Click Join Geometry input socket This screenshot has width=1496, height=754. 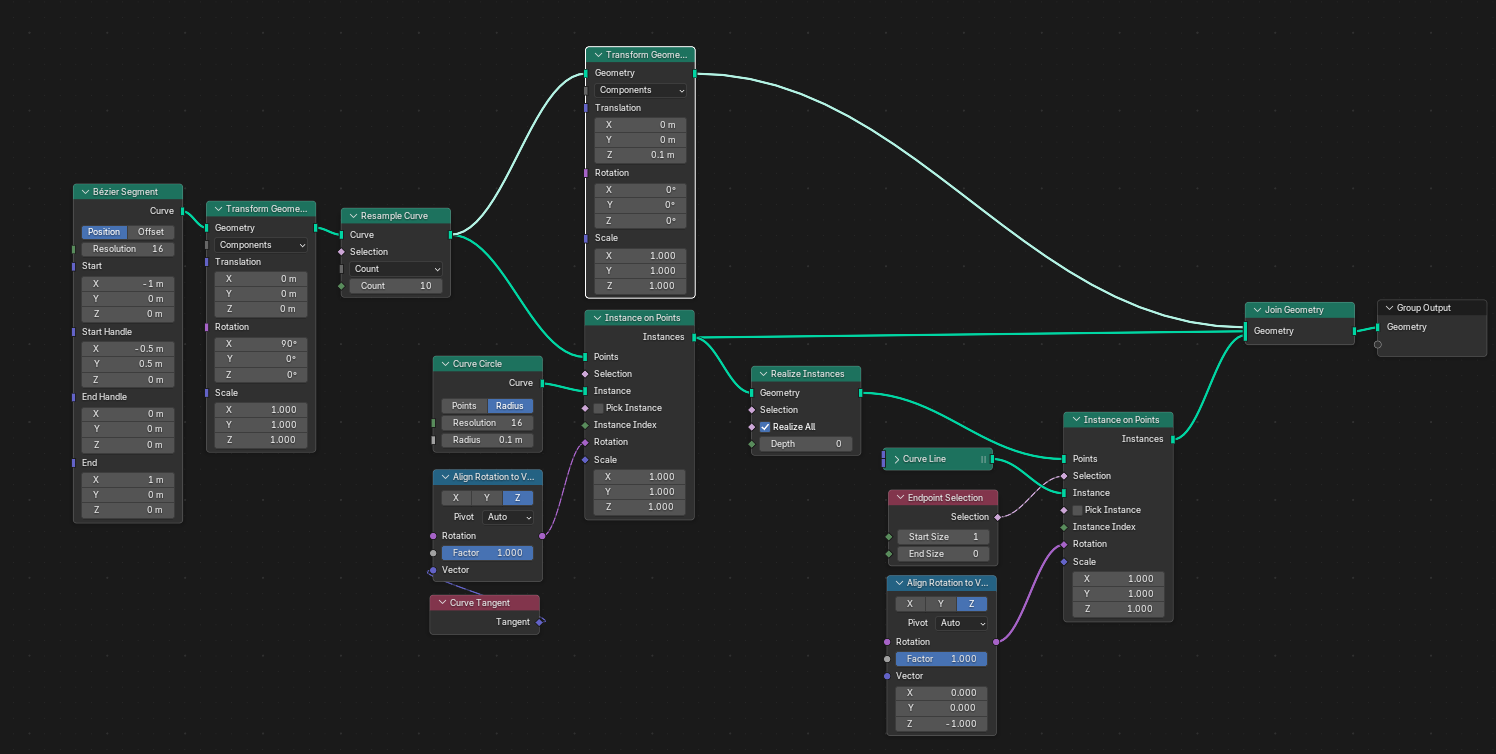1245,331
